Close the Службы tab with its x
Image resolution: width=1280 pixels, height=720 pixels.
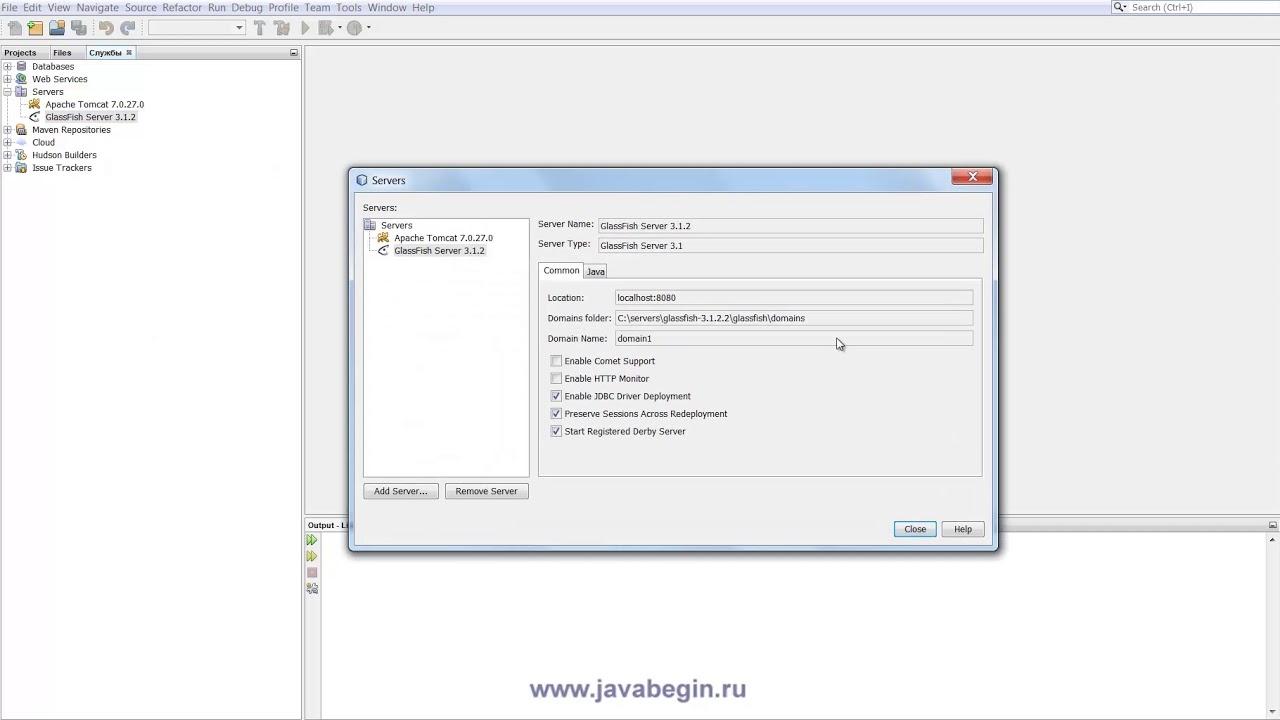pos(129,53)
